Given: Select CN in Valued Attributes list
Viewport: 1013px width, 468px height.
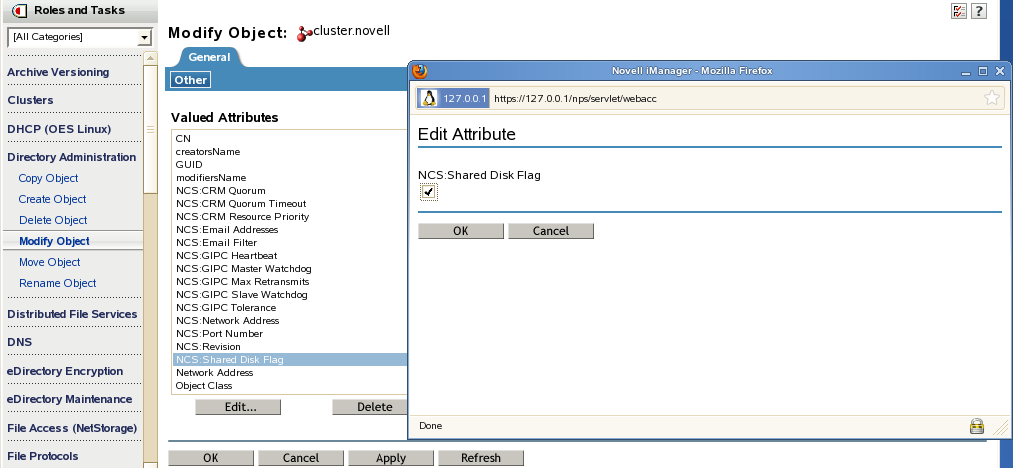Looking at the screenshot, I should click(291, 138).
